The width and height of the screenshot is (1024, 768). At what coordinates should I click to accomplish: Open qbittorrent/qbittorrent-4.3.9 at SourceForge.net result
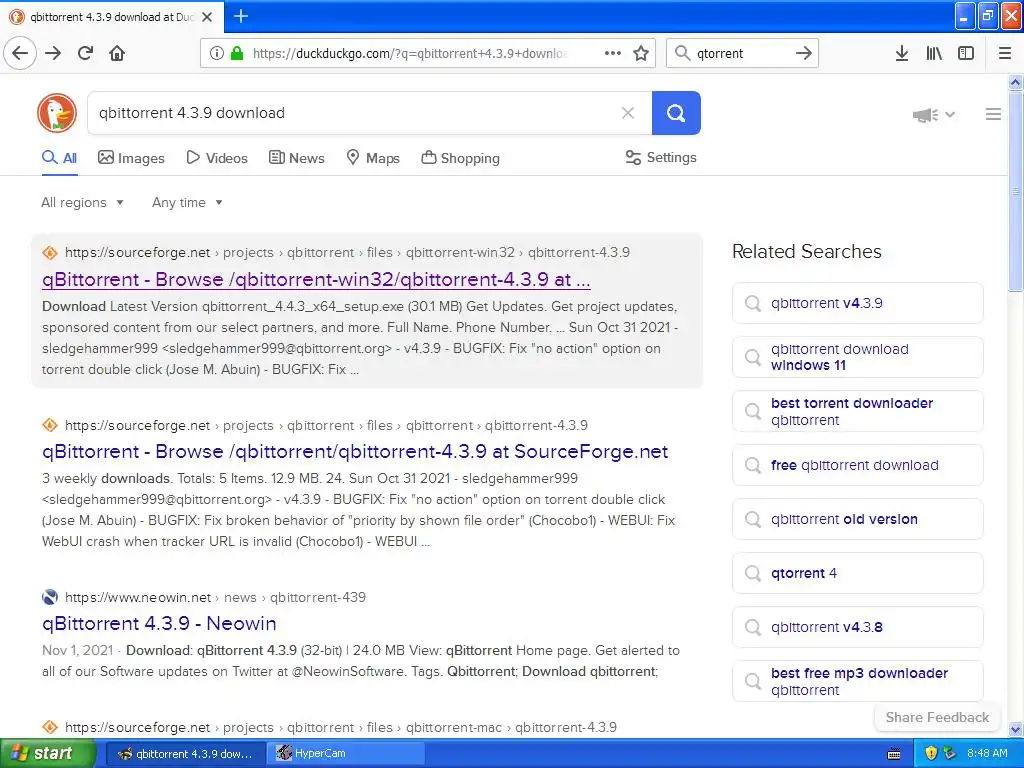tap(355, 451)
